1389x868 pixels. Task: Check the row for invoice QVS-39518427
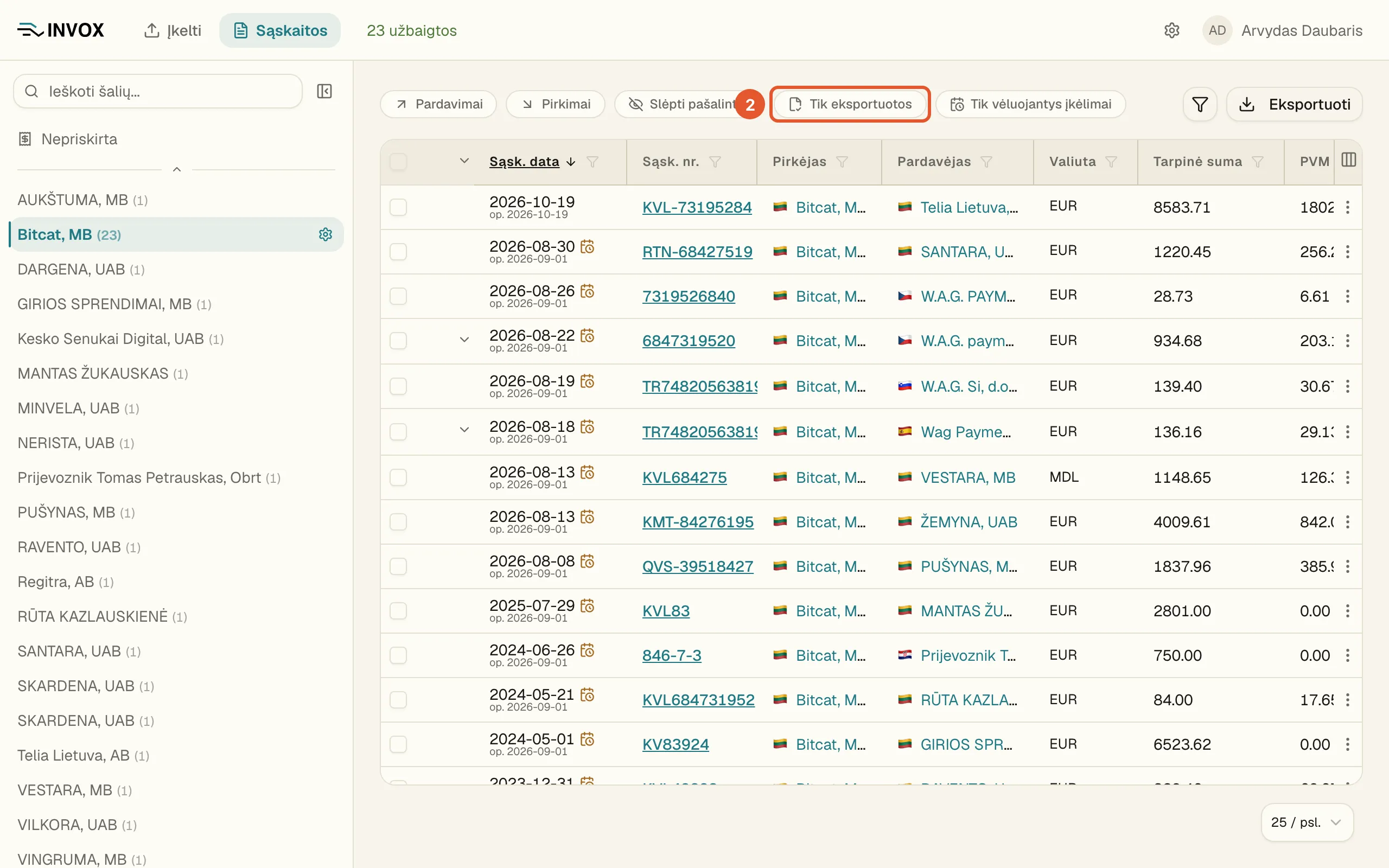point(398,566)
